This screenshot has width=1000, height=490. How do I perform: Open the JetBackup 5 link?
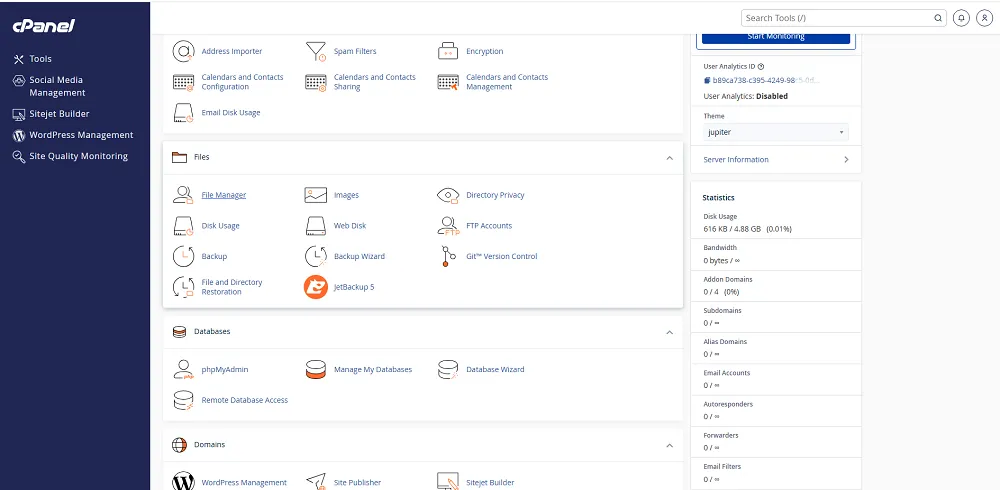click(354, 287)
